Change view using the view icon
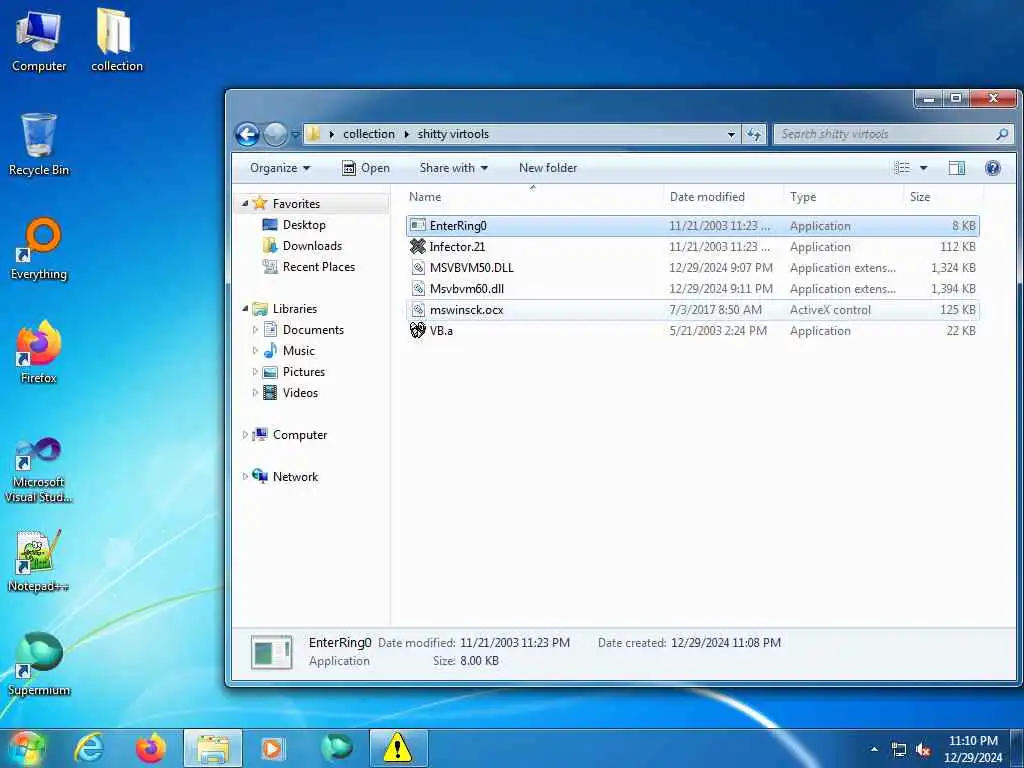 pos(902,168)
